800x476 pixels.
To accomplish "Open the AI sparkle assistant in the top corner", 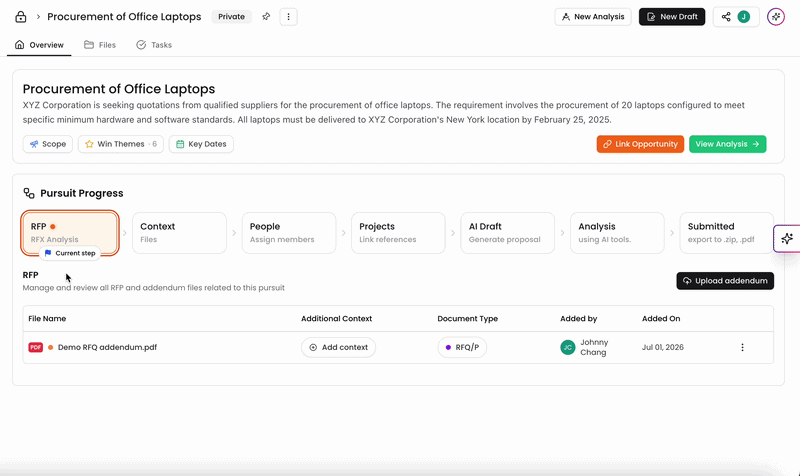I will click(x=776, y=17).
